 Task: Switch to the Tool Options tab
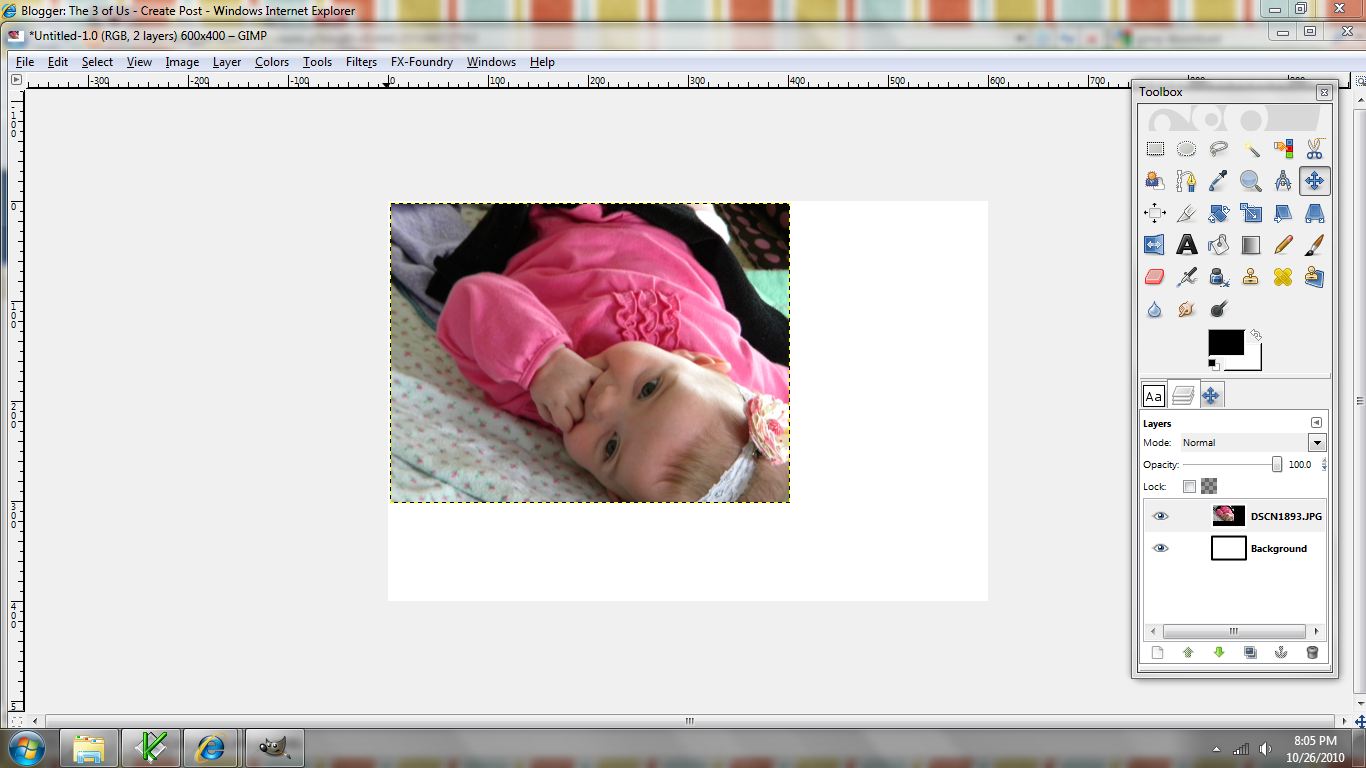pyautogui.click(x=1210, y=396)
